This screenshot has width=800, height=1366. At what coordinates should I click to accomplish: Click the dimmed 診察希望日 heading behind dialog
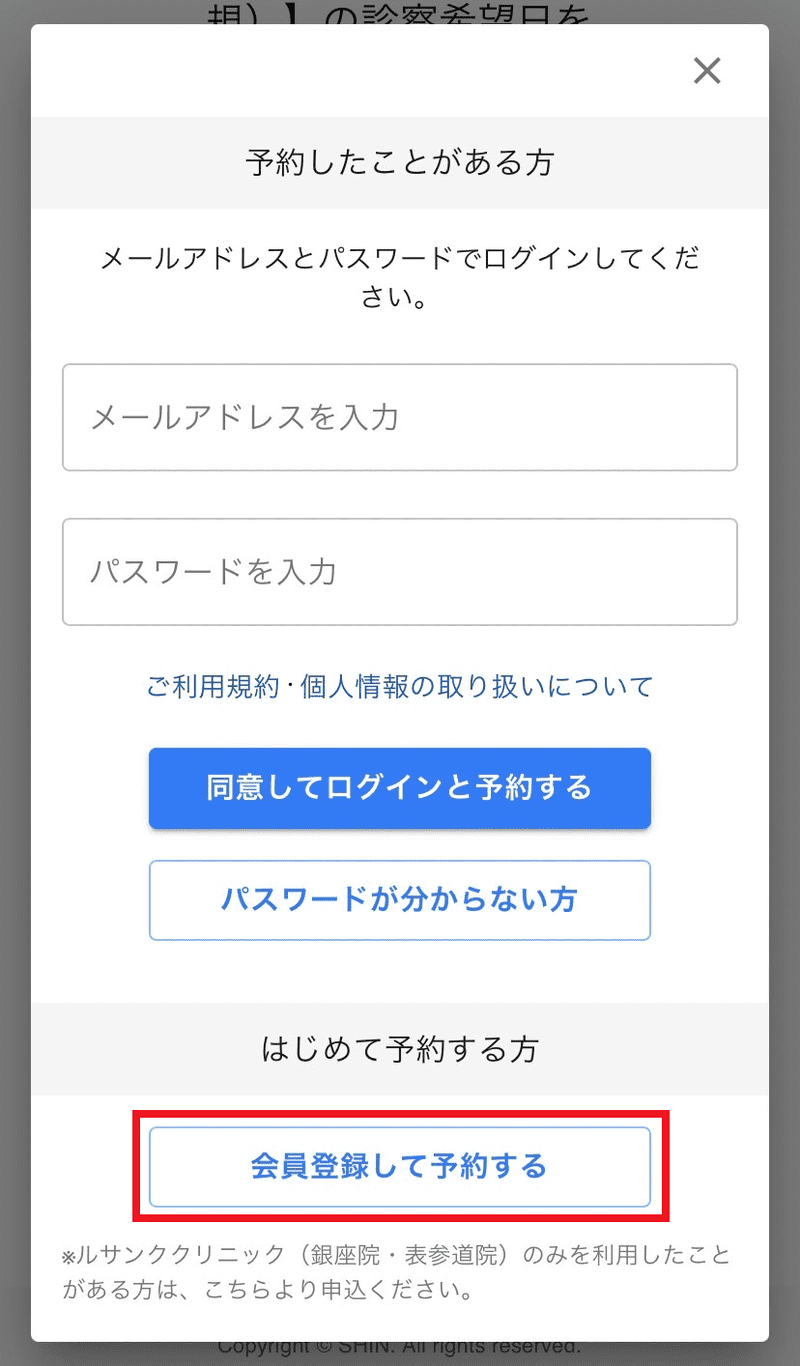400,12
